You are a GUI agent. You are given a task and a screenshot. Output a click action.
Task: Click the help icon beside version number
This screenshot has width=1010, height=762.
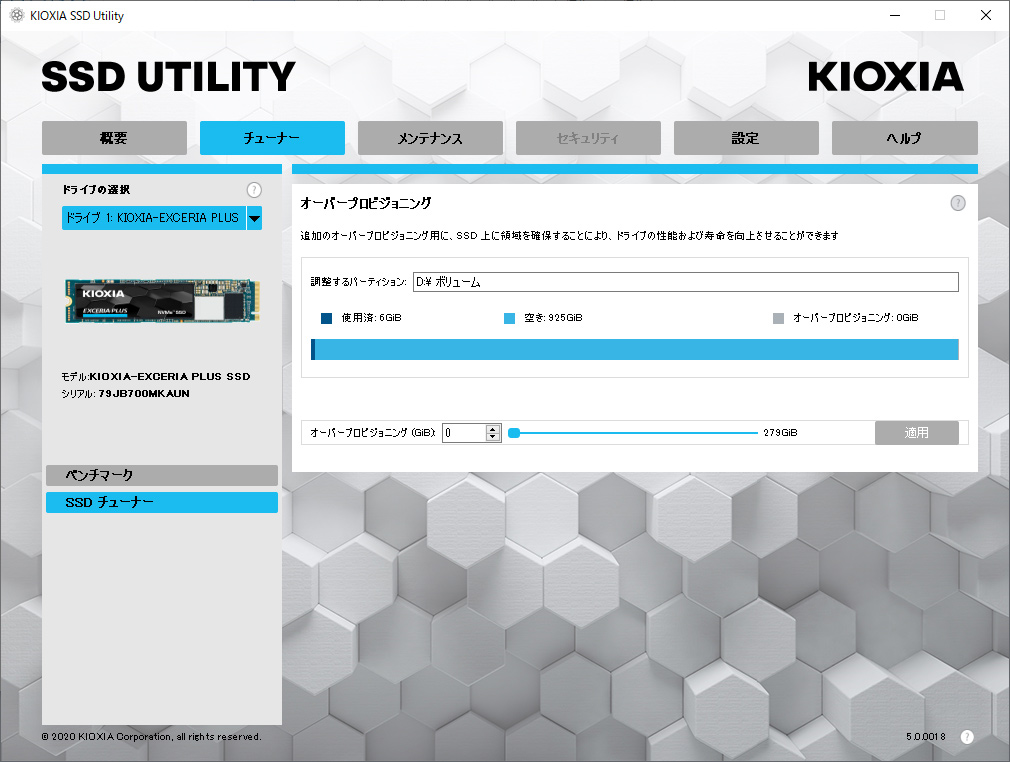pos(967,737)
